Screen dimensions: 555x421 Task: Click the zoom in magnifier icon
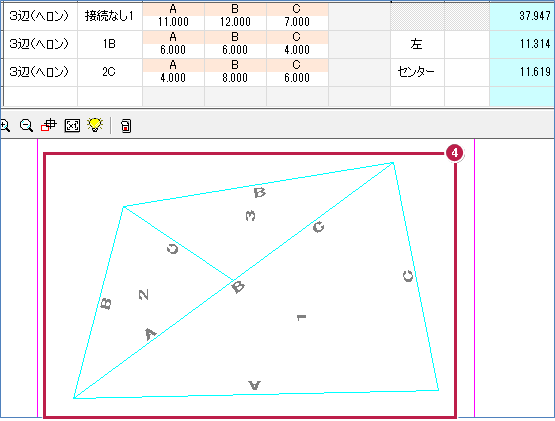(x=4, y=125)
